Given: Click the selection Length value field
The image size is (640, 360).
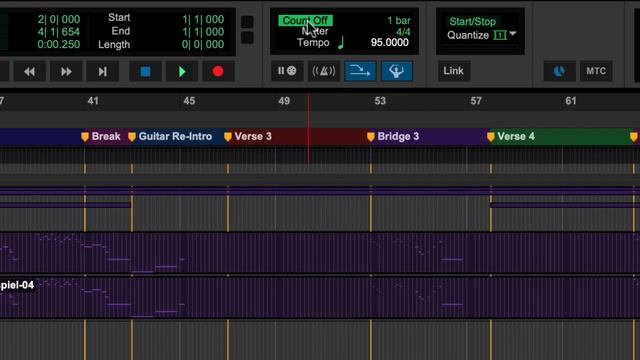Looking at the screenshot, I should [203, 44].
